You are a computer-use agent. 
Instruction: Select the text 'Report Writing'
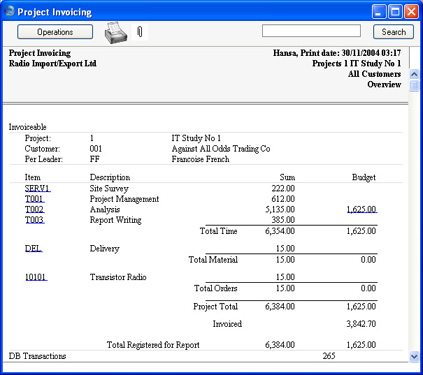[x=115, y=220]
